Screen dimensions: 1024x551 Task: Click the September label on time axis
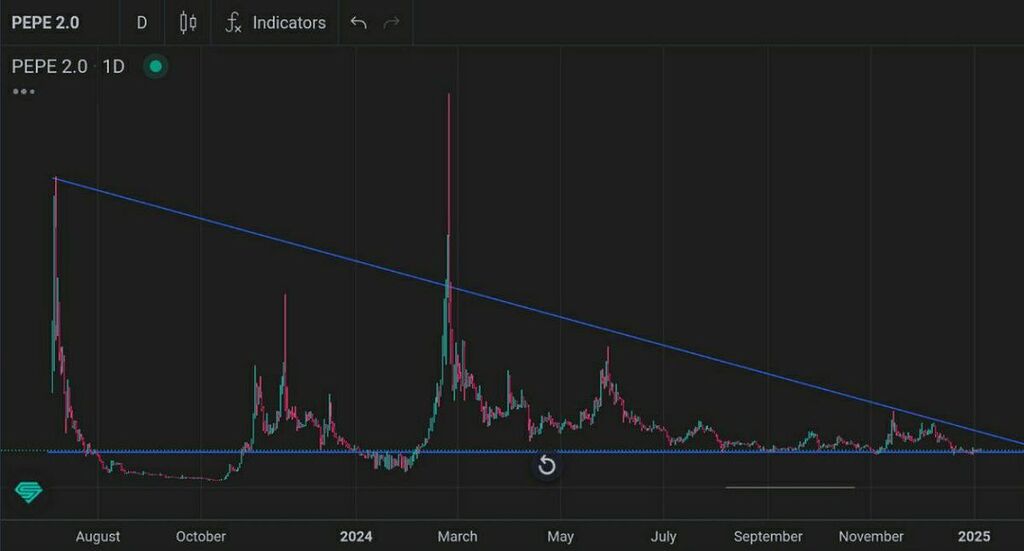pos(768,536)
